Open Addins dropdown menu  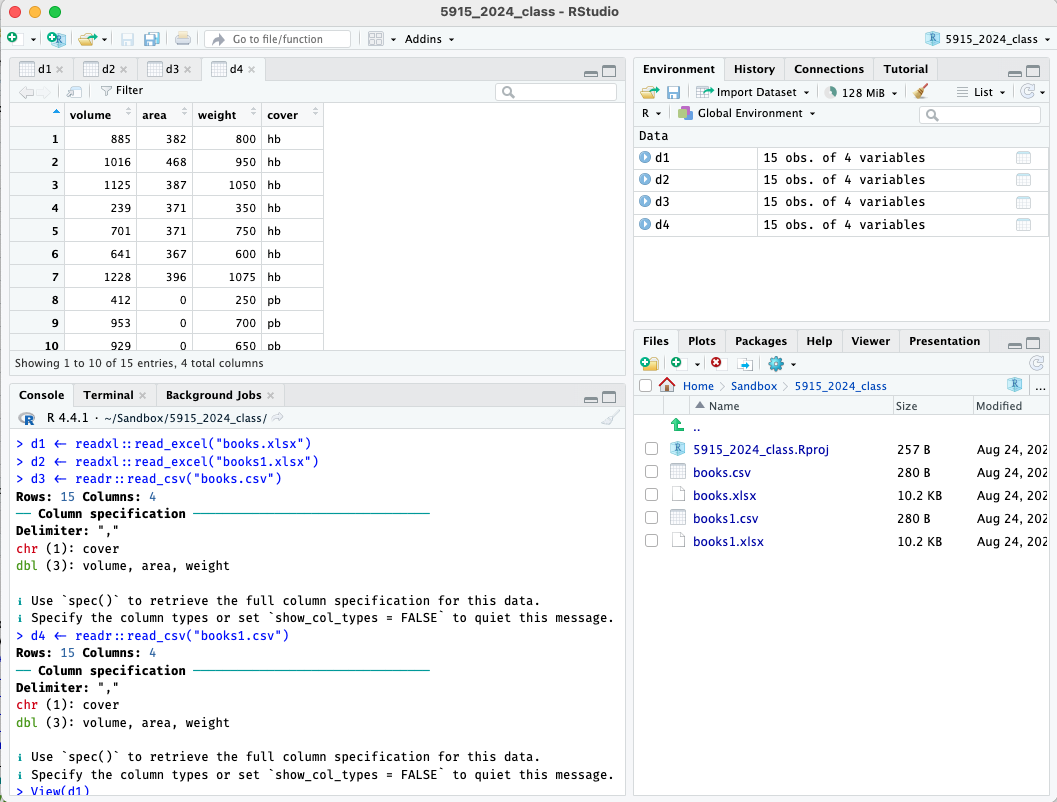click(x=429, y=39)
